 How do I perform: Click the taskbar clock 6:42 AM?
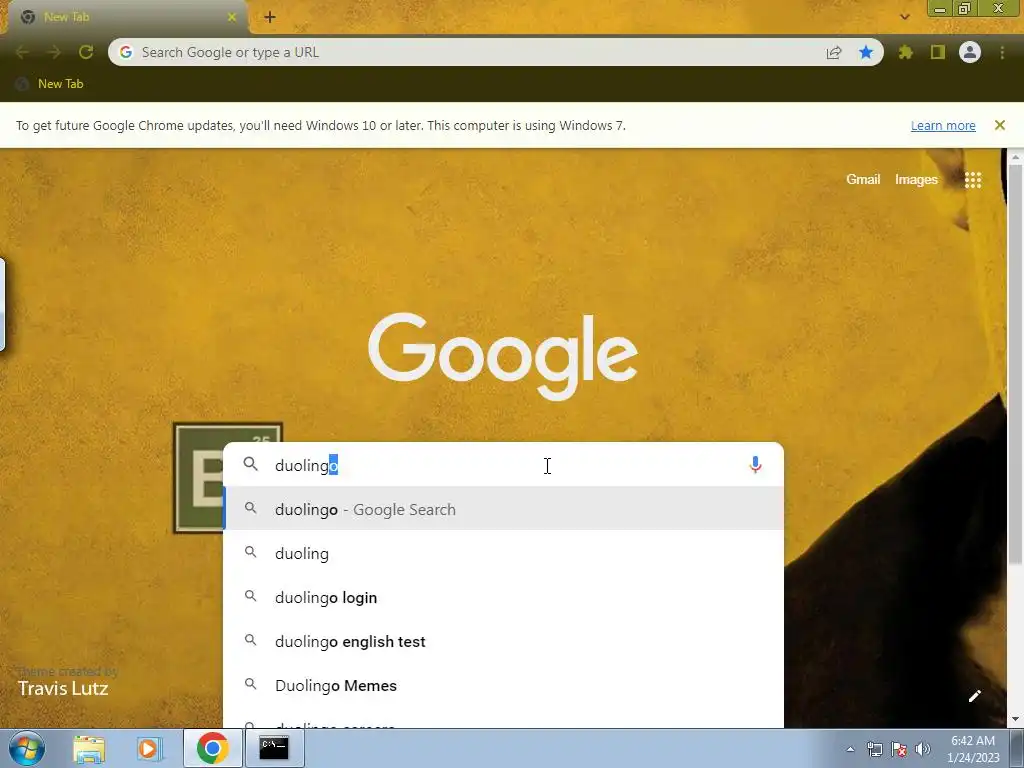(x=973, y=749)
